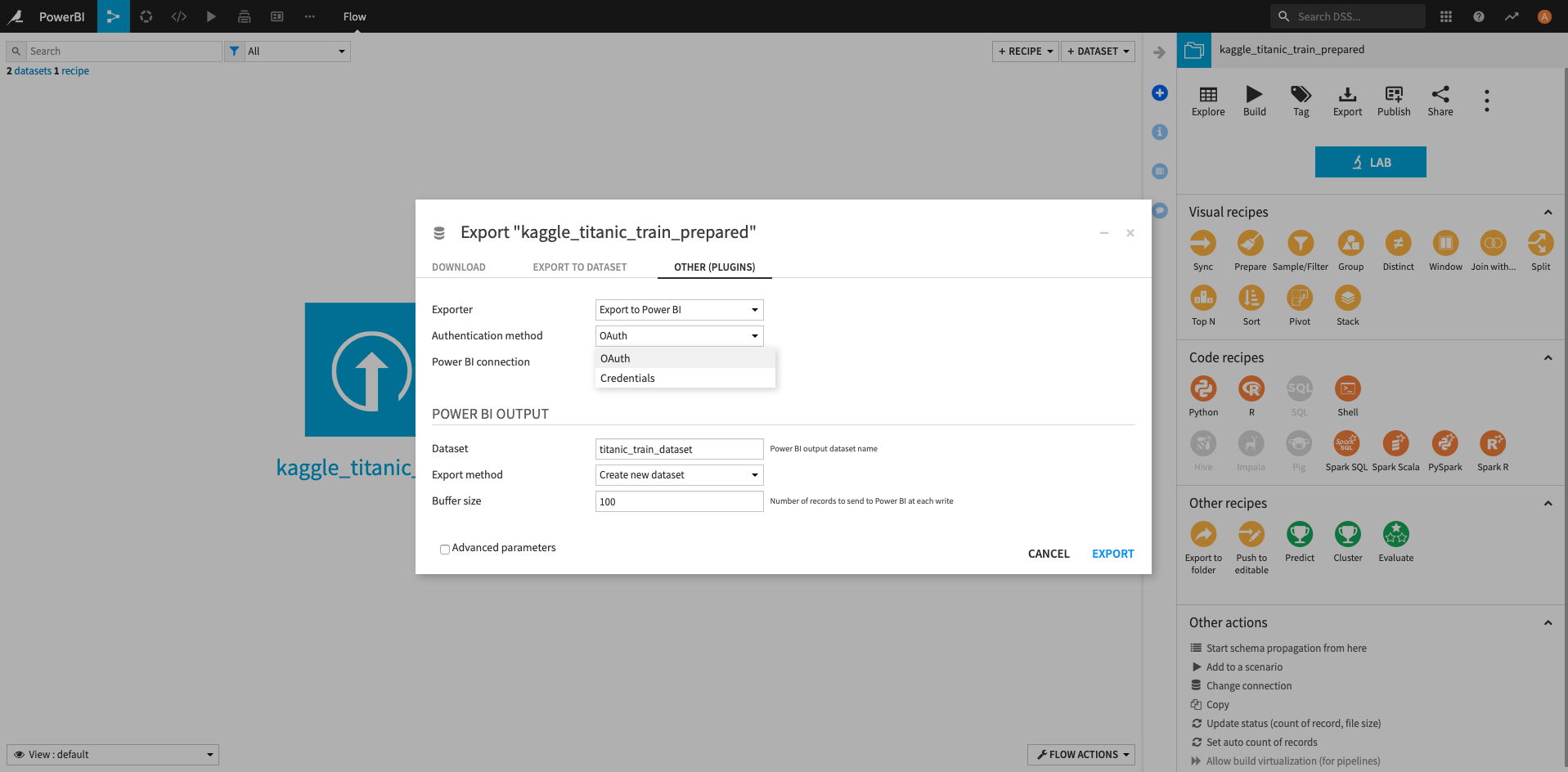Click the Publish icon in right panel
1568x772 pixels.
tap(1394, 95)
